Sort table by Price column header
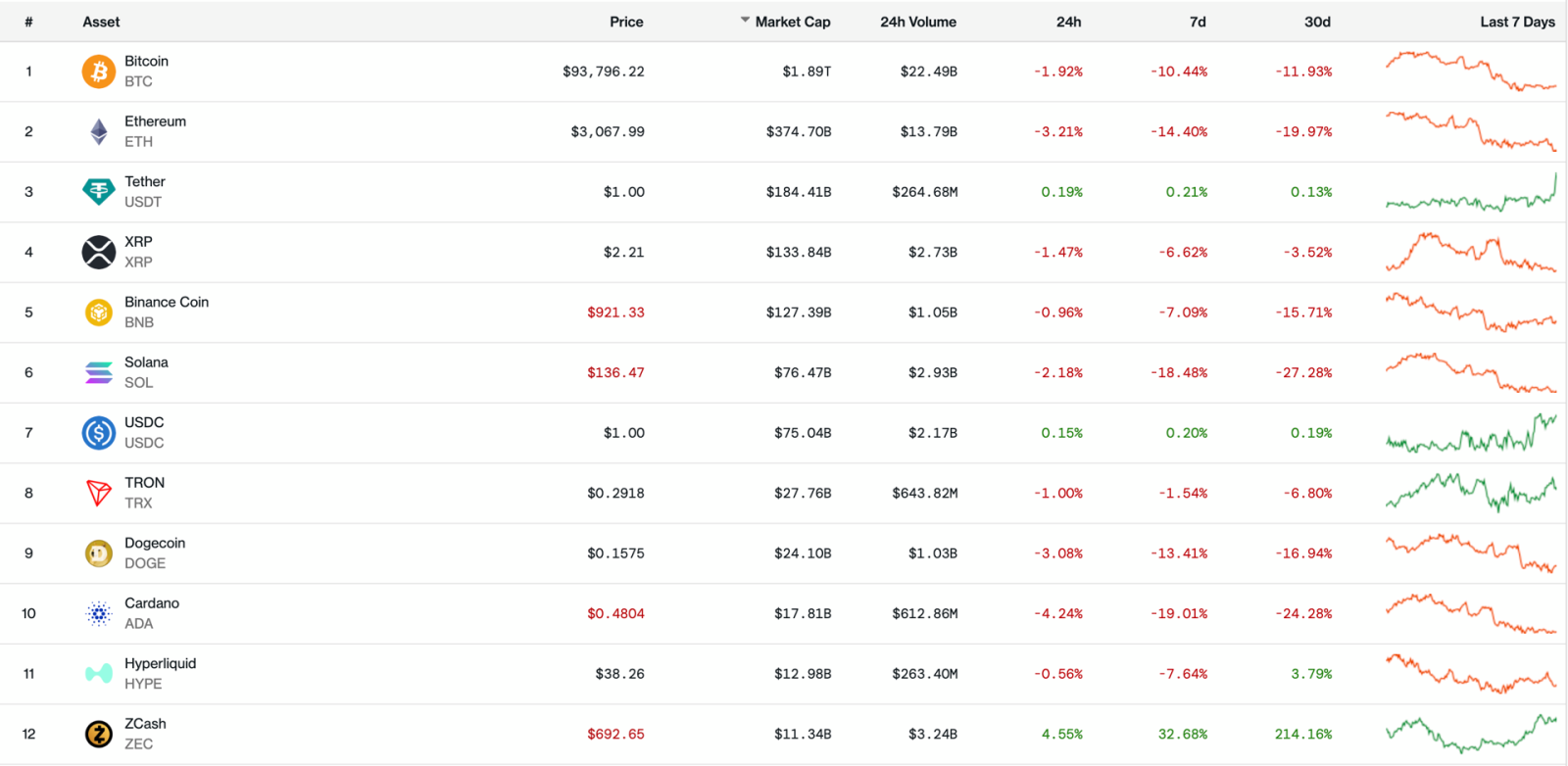Viewport: 1568px width, 766px height. (626, 22)
